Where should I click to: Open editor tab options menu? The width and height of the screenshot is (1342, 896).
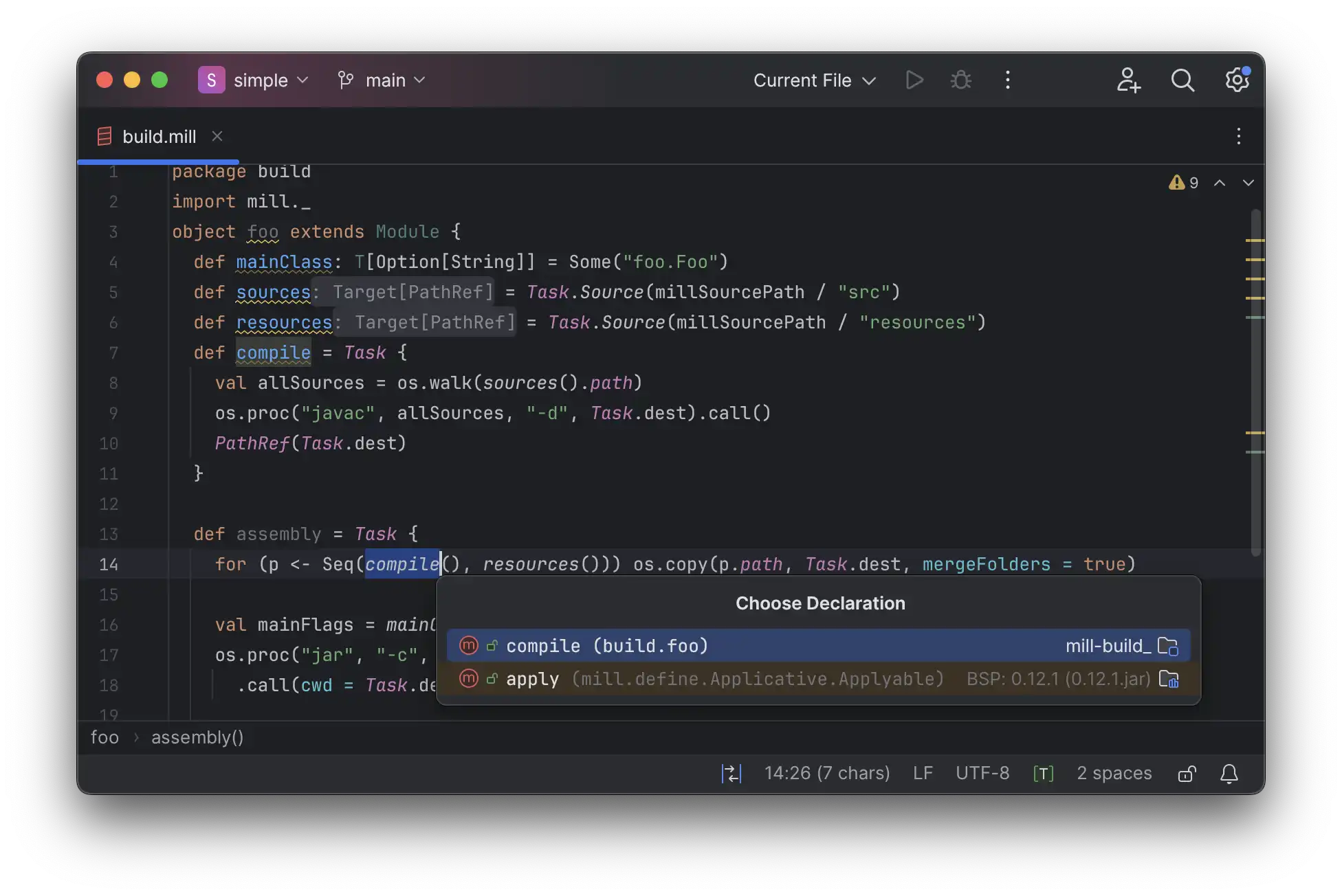[1239, 136]
